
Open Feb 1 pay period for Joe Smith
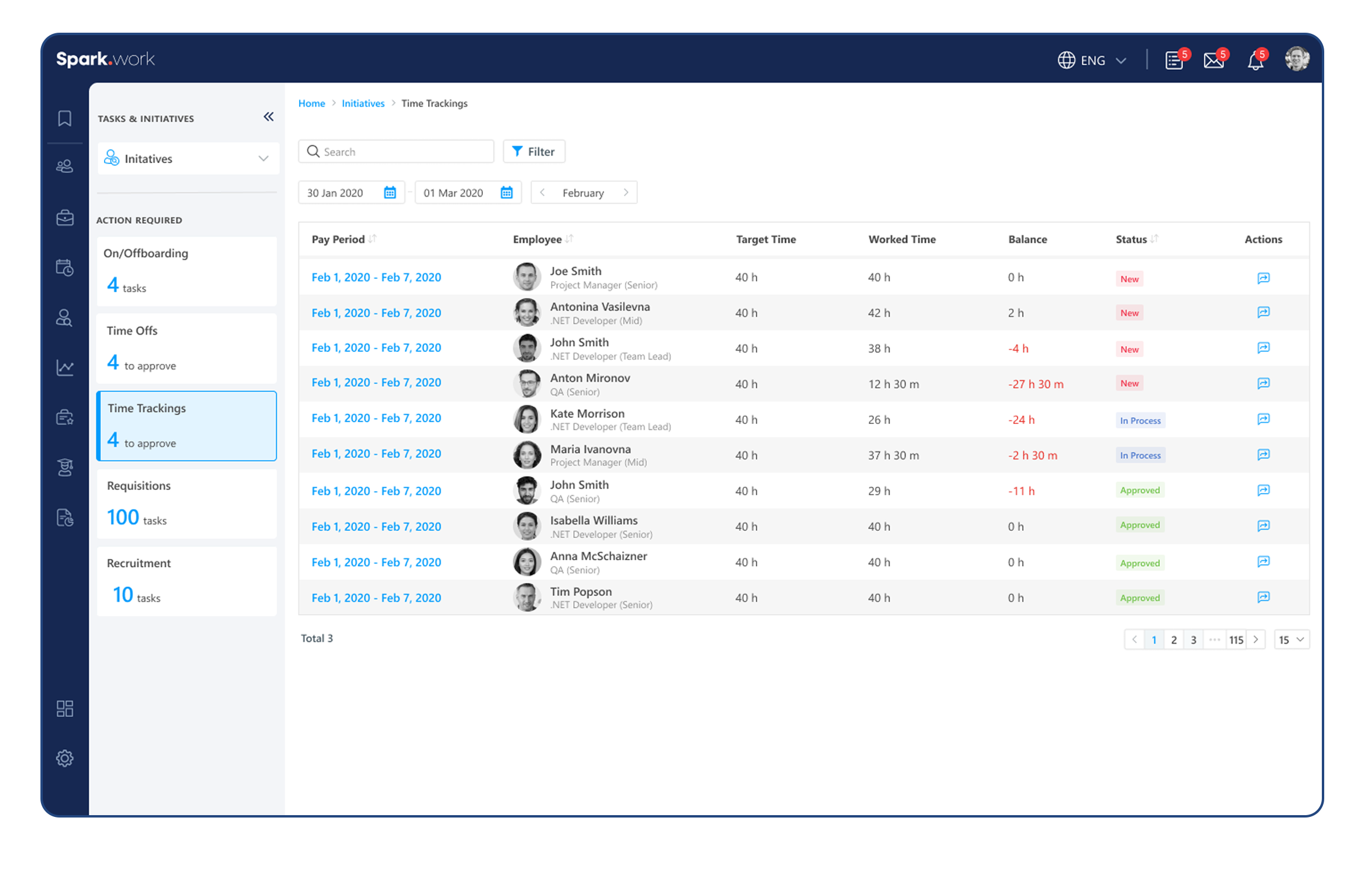pyautogui.click(x=376, y=277)
